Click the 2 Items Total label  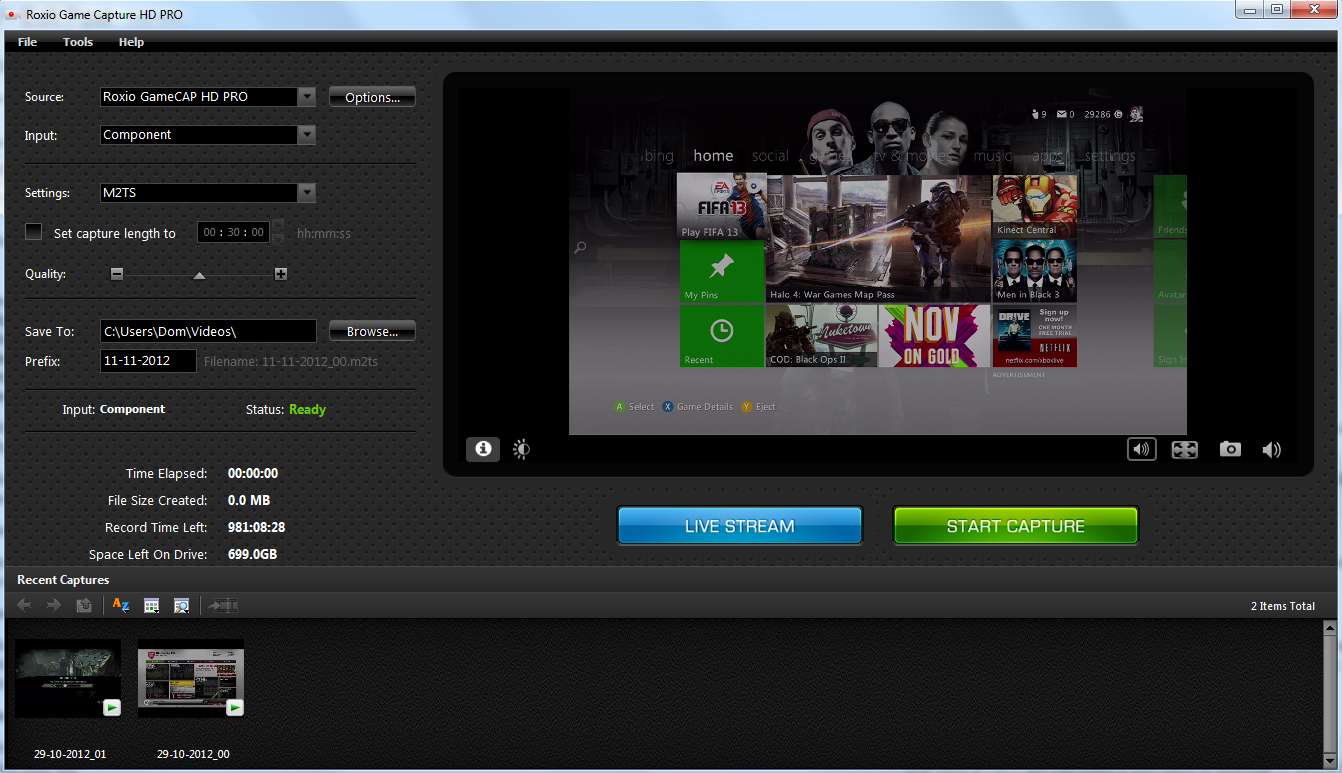tap(1283, 606)
